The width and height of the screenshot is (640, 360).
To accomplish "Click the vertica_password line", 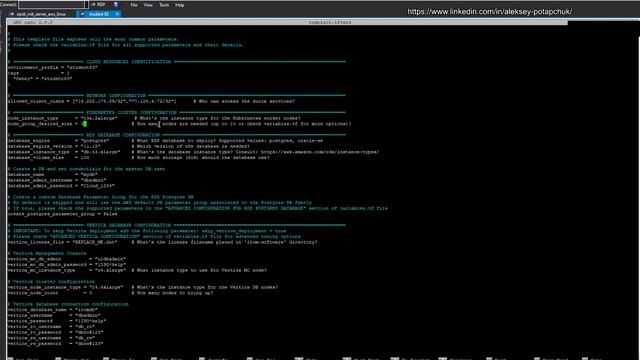I will (x=57, y=321).
